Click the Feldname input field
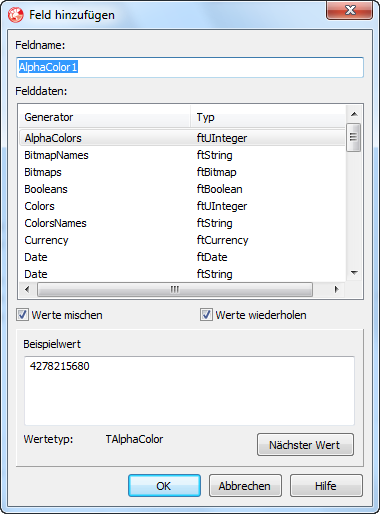Image resolution: width=380 pixels, height=514 pixels. click(190, 67)
